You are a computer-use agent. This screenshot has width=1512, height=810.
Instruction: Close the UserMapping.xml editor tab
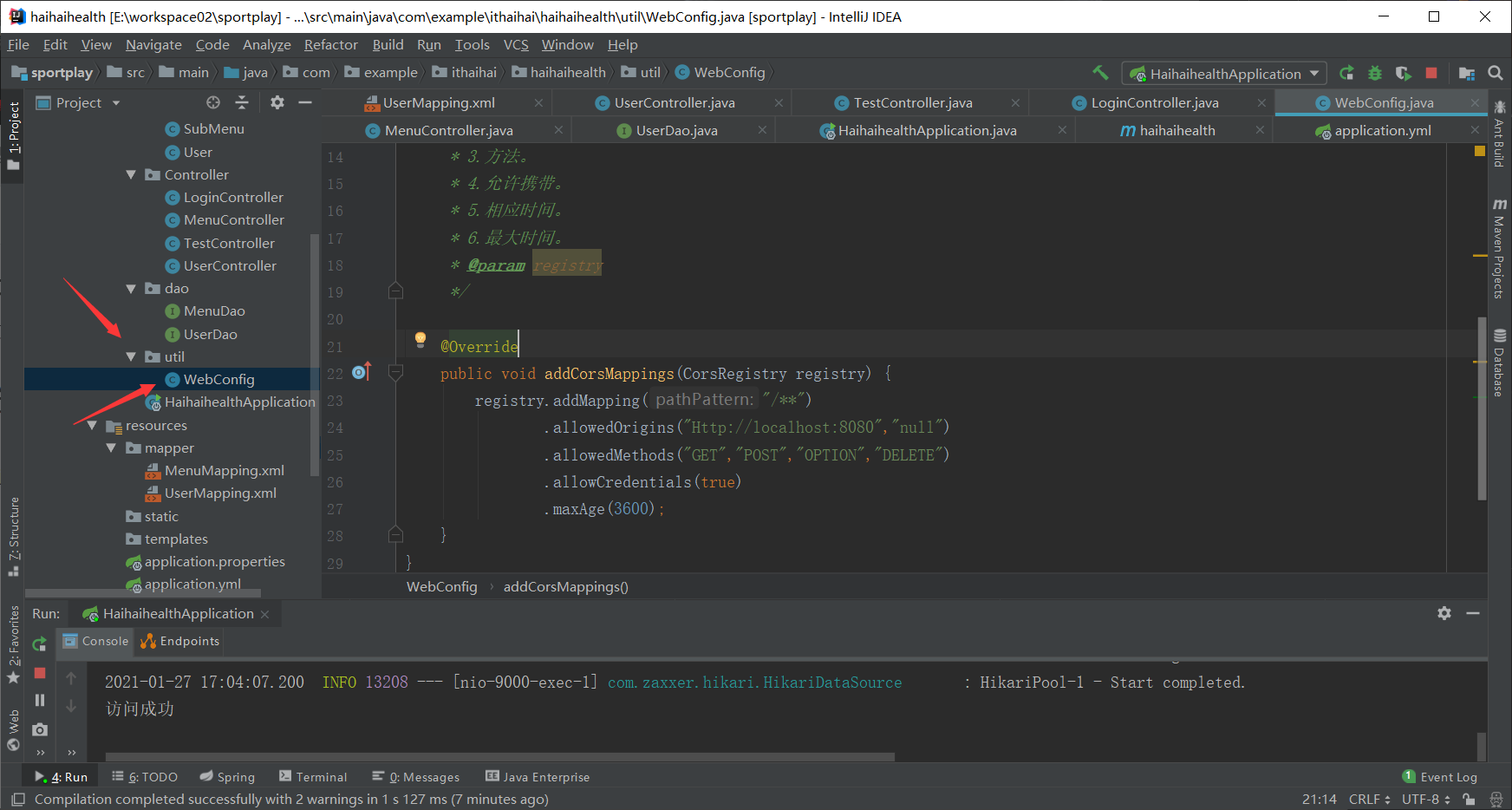(x=538, y=102)
